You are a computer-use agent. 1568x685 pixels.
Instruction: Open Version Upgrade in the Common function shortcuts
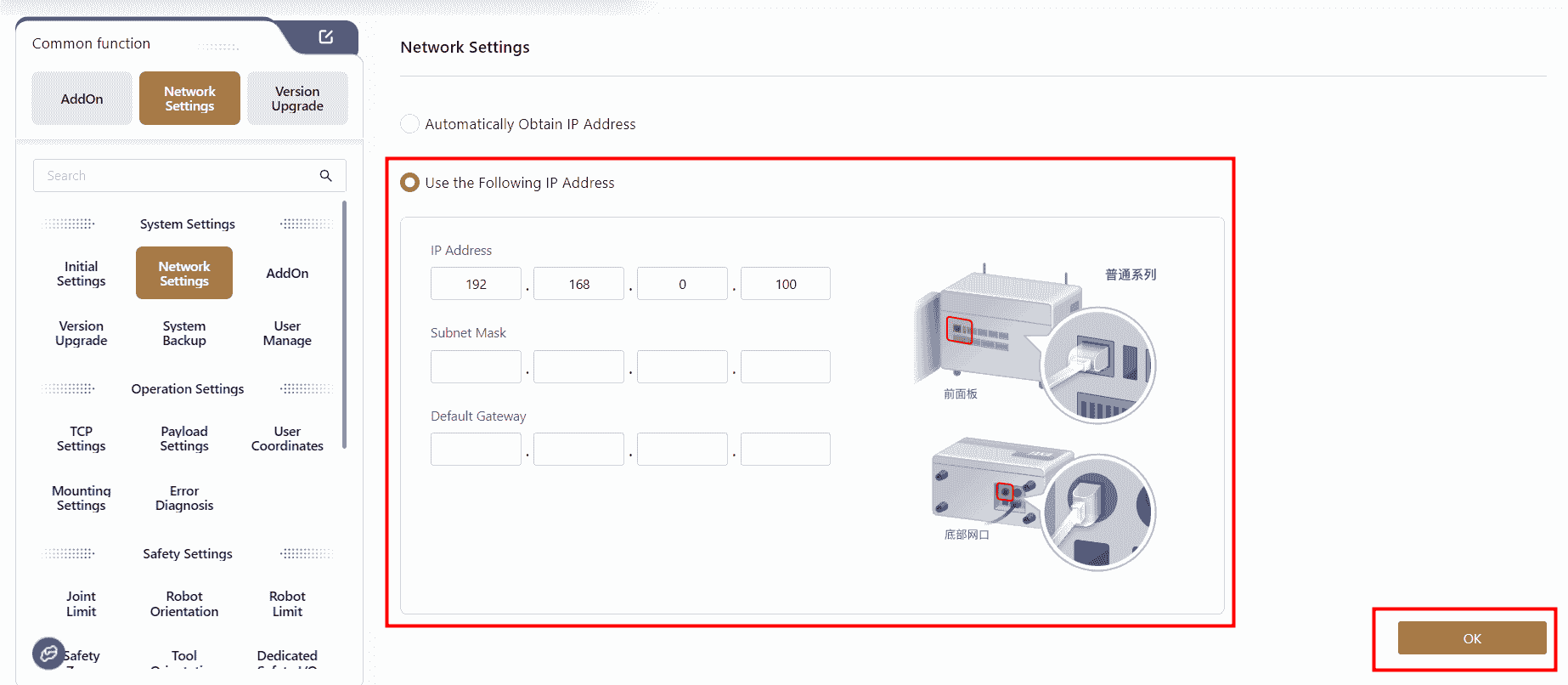(297, 99)
